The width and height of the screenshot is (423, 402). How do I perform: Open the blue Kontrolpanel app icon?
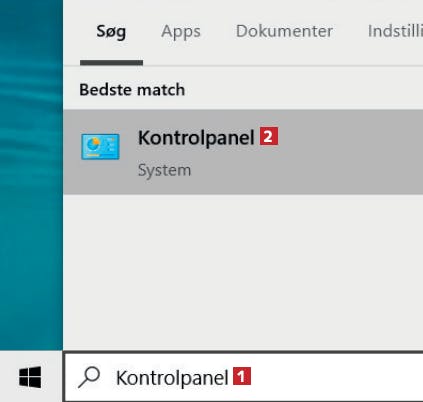100,147
